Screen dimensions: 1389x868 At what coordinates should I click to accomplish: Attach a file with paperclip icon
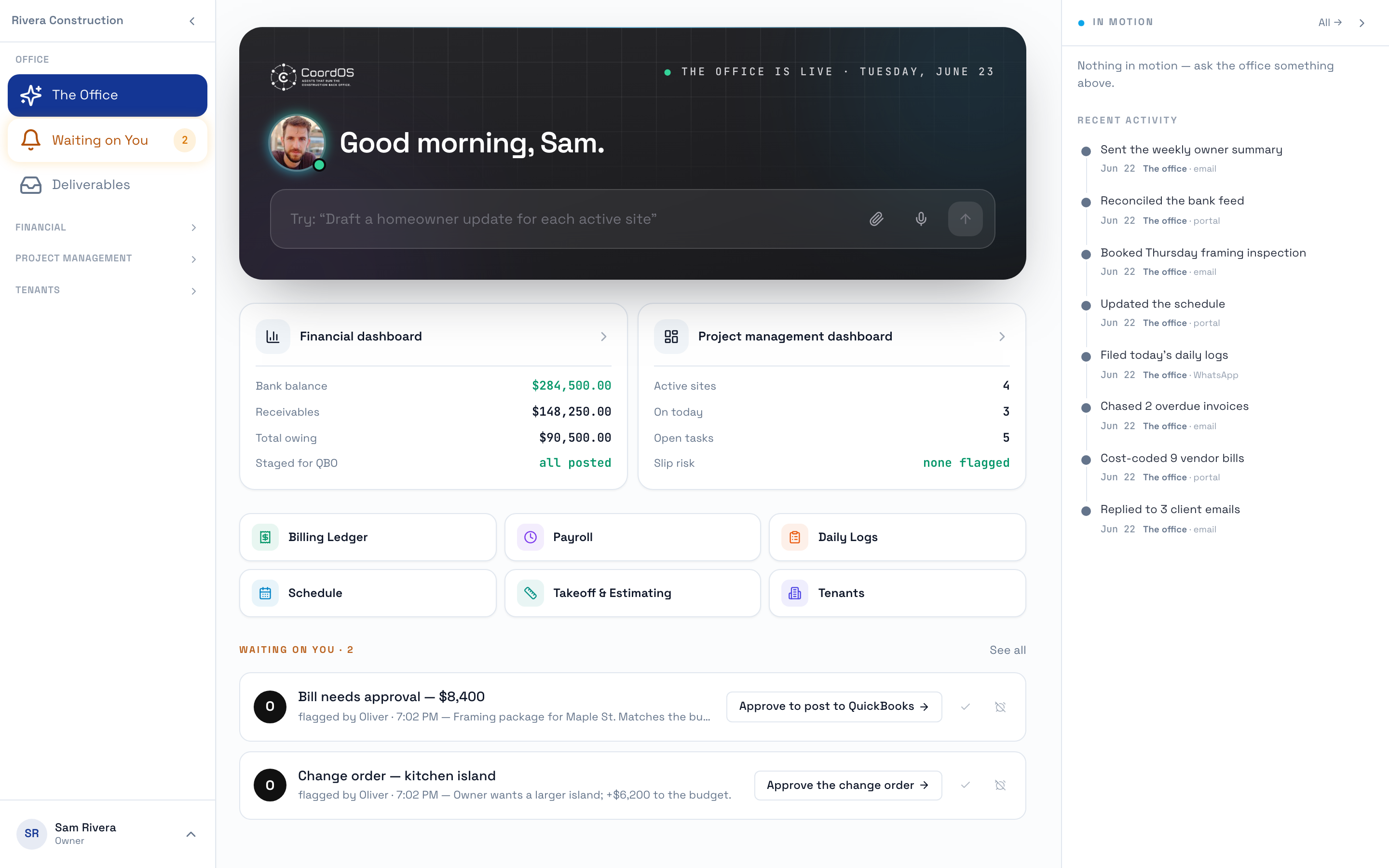(876, 219)
